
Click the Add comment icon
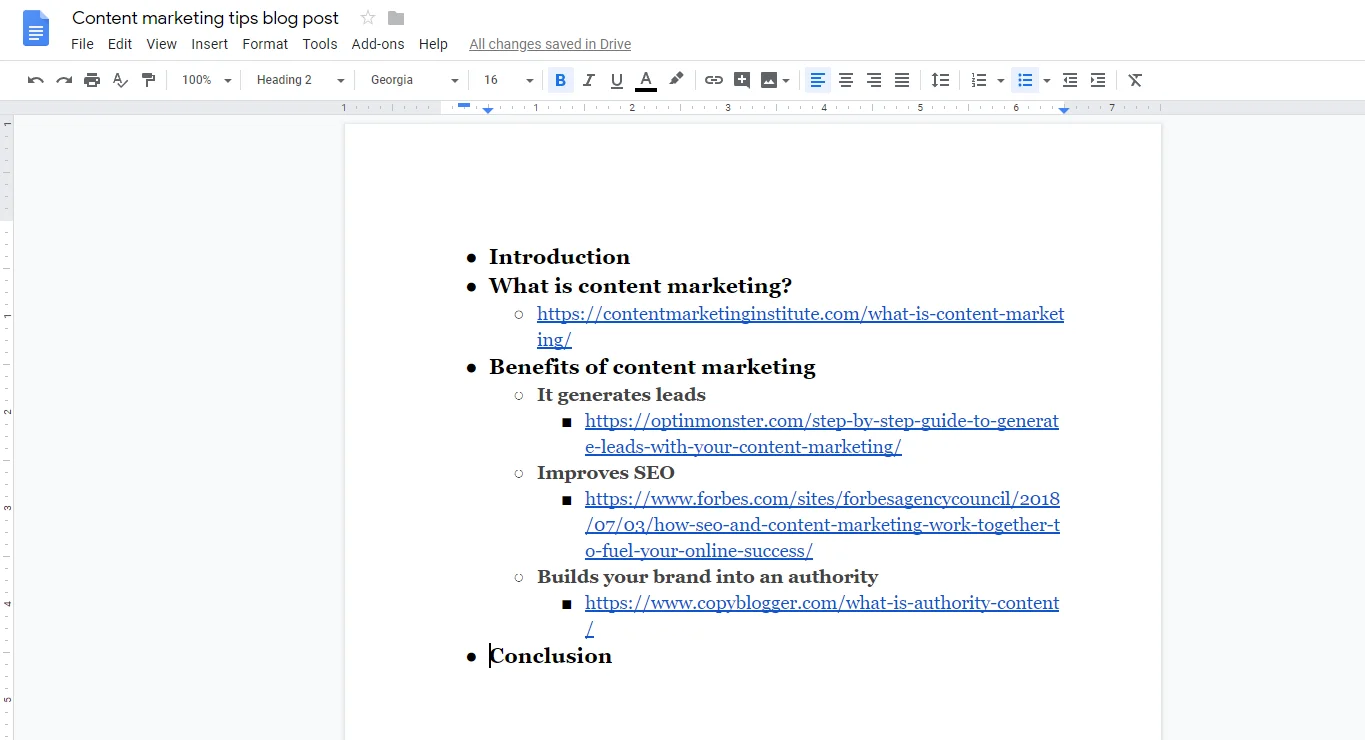pos(741,80)
